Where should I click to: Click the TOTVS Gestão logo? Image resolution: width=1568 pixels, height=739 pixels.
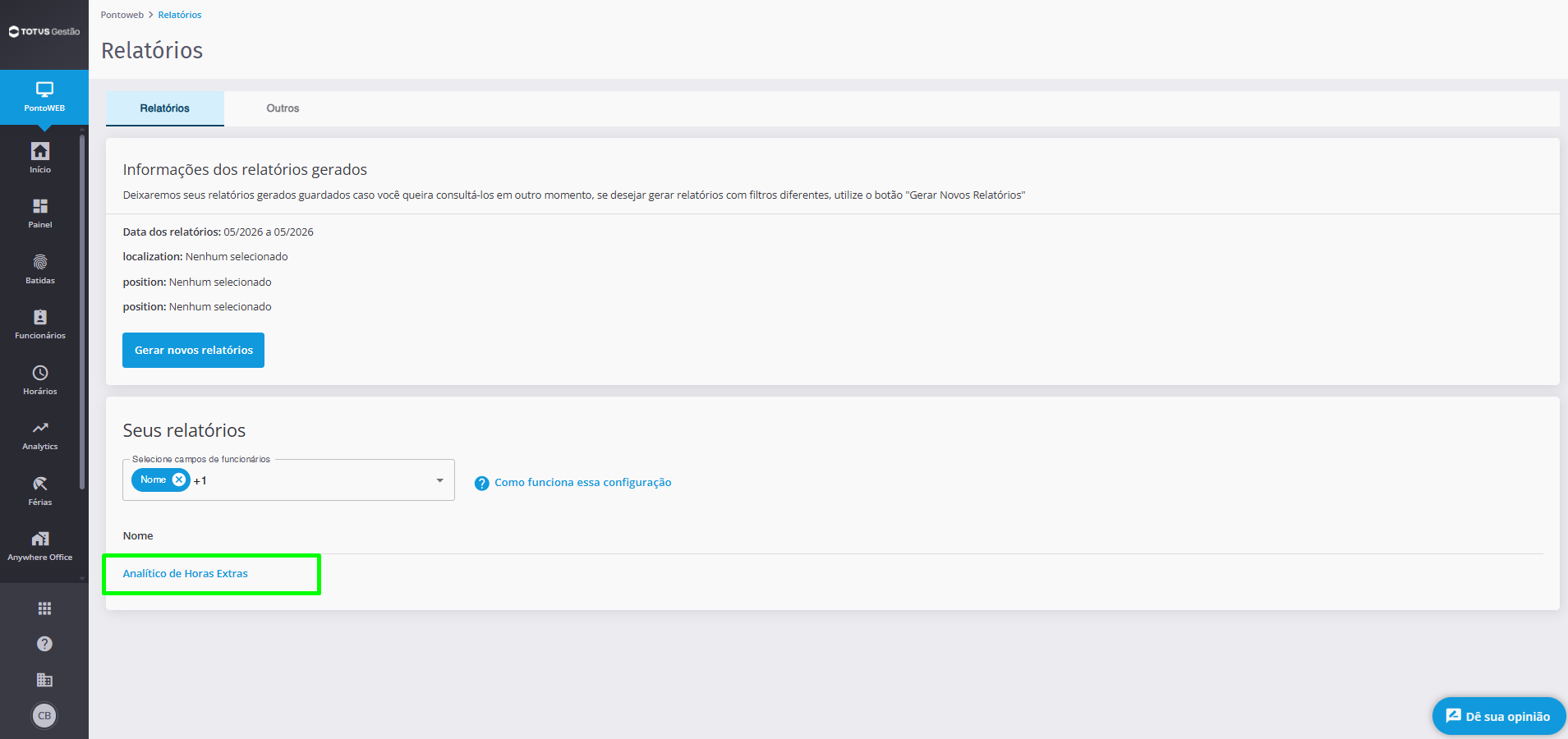pos(44,32)
